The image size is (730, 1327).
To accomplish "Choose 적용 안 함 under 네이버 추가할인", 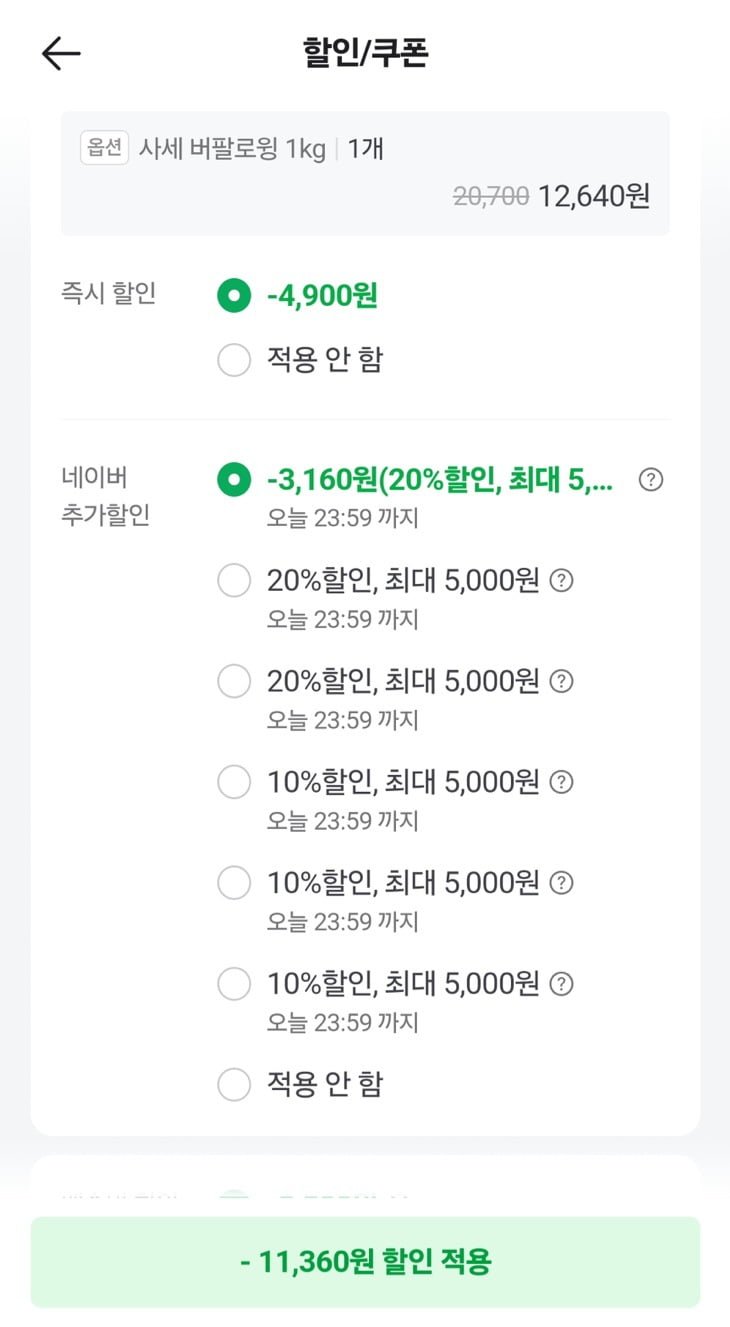I will point(234,1084).
